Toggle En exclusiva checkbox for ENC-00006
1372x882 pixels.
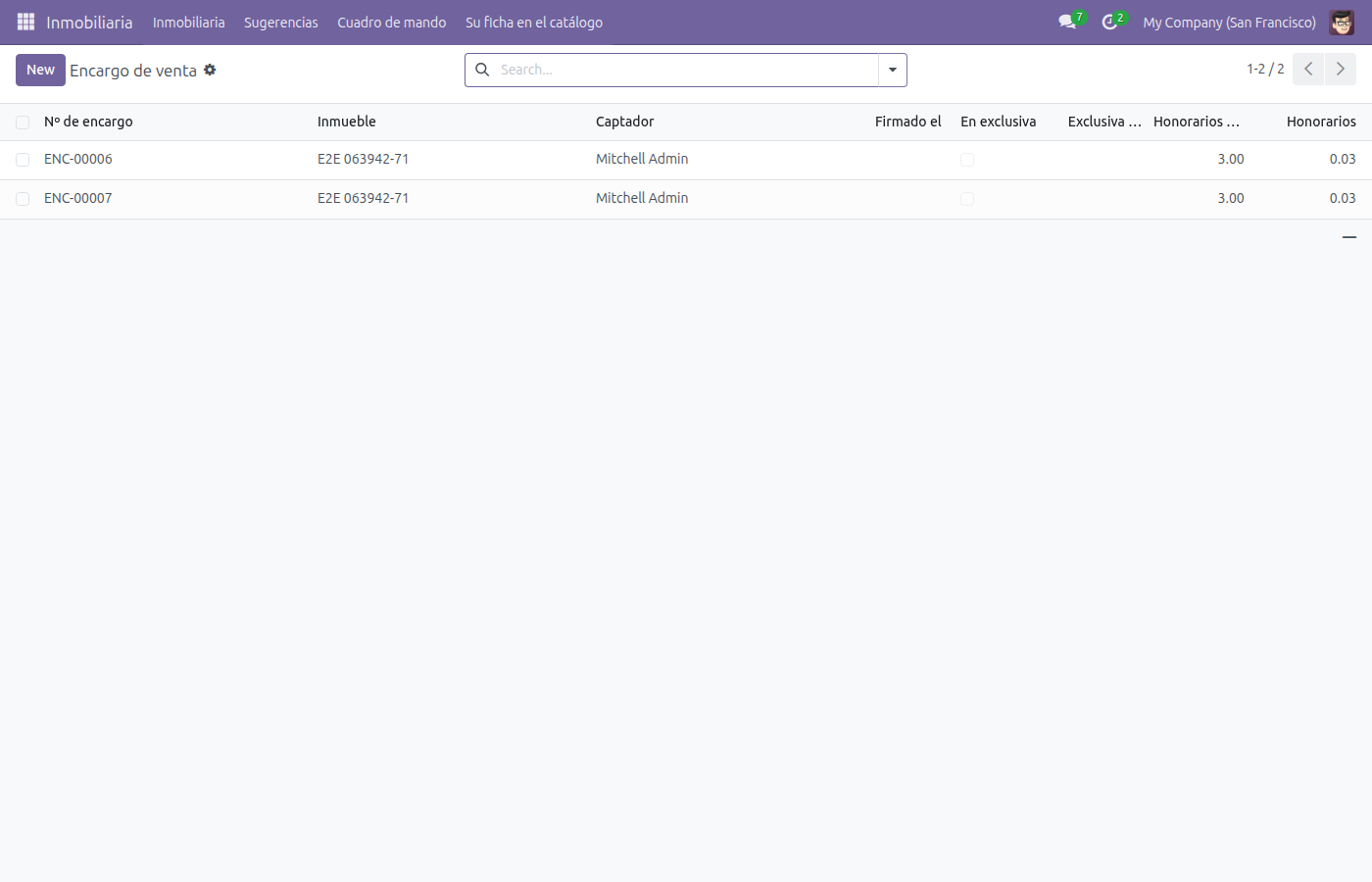coord(967,160)
